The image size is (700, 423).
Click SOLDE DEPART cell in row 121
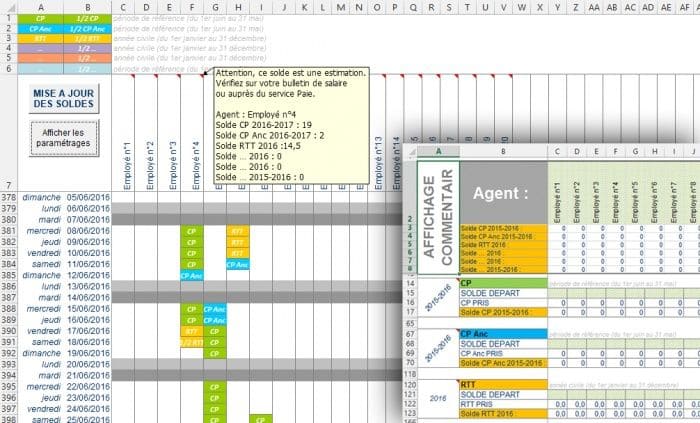[x=504, y=394]
